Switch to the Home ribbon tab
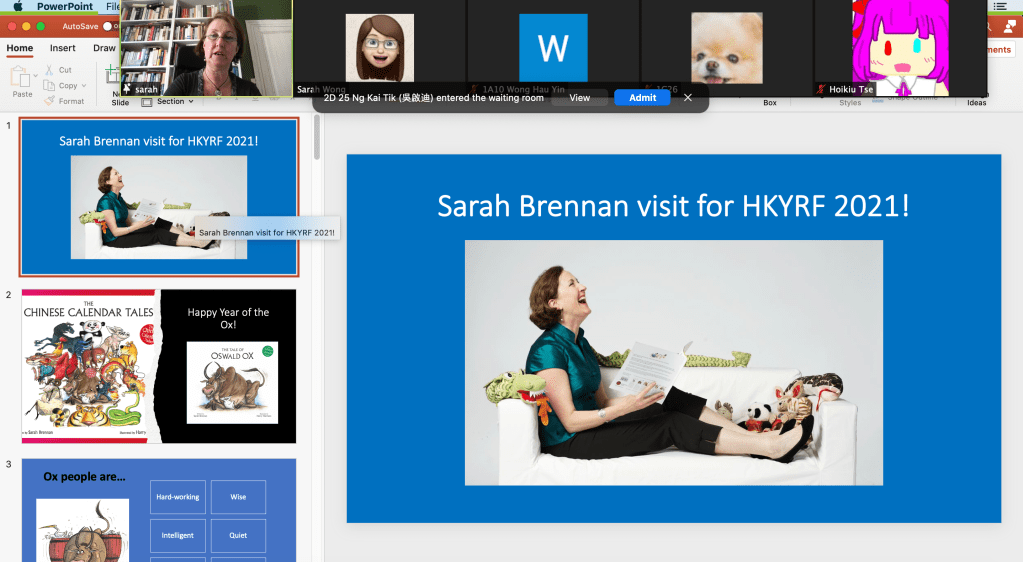1023x562 pixels. tap(19, 48)
